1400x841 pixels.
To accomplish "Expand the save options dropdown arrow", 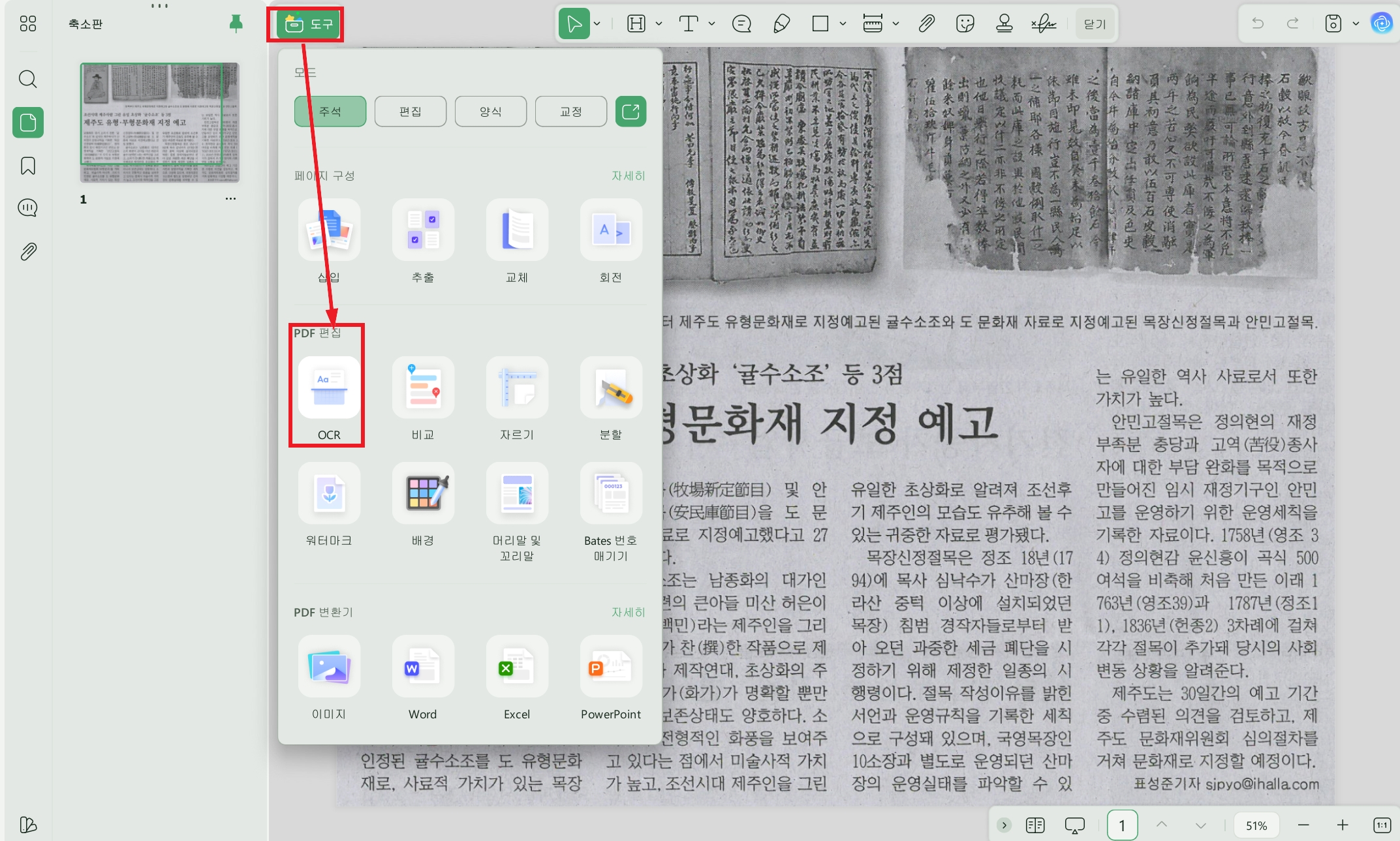I will [x=1356, y=24].
